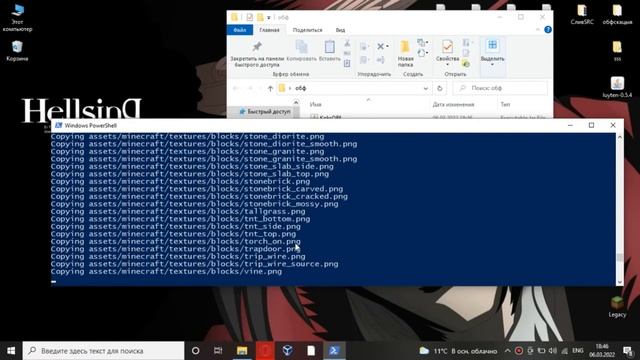The height and width of the screenshot is (360, 640).
Task: Expand the address bar history dropdown
Action: pyautogui.click(x=426, y=88)
